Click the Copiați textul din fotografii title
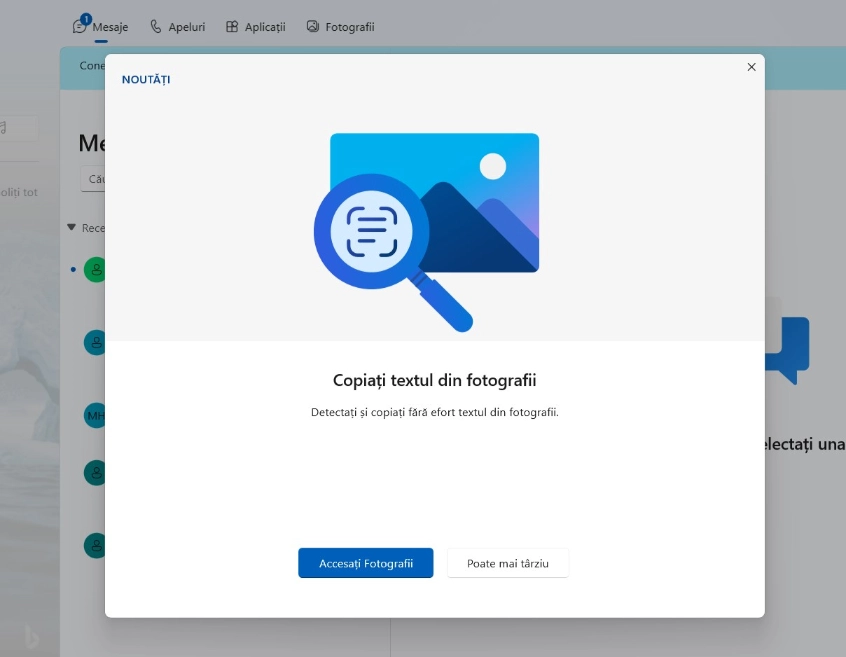The width and height of the screenshot is (846, 657). pyautogui.click(x=434, y=381)
